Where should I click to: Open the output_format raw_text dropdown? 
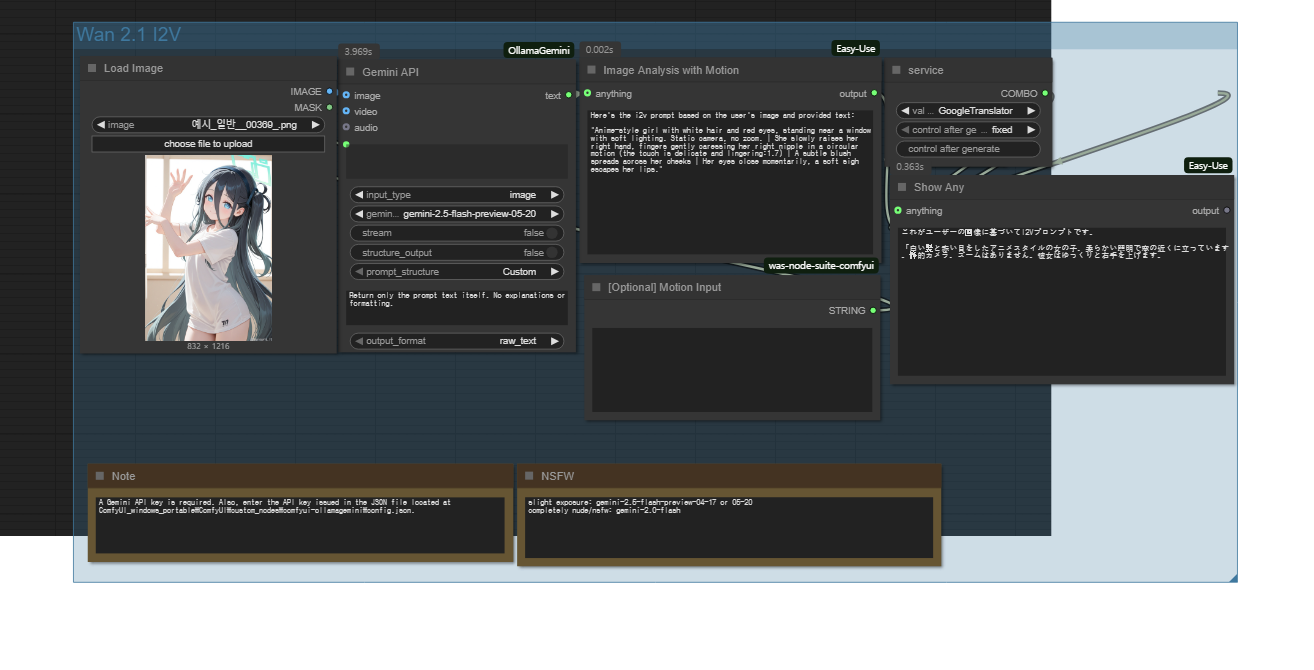click(x=457, y=341)
